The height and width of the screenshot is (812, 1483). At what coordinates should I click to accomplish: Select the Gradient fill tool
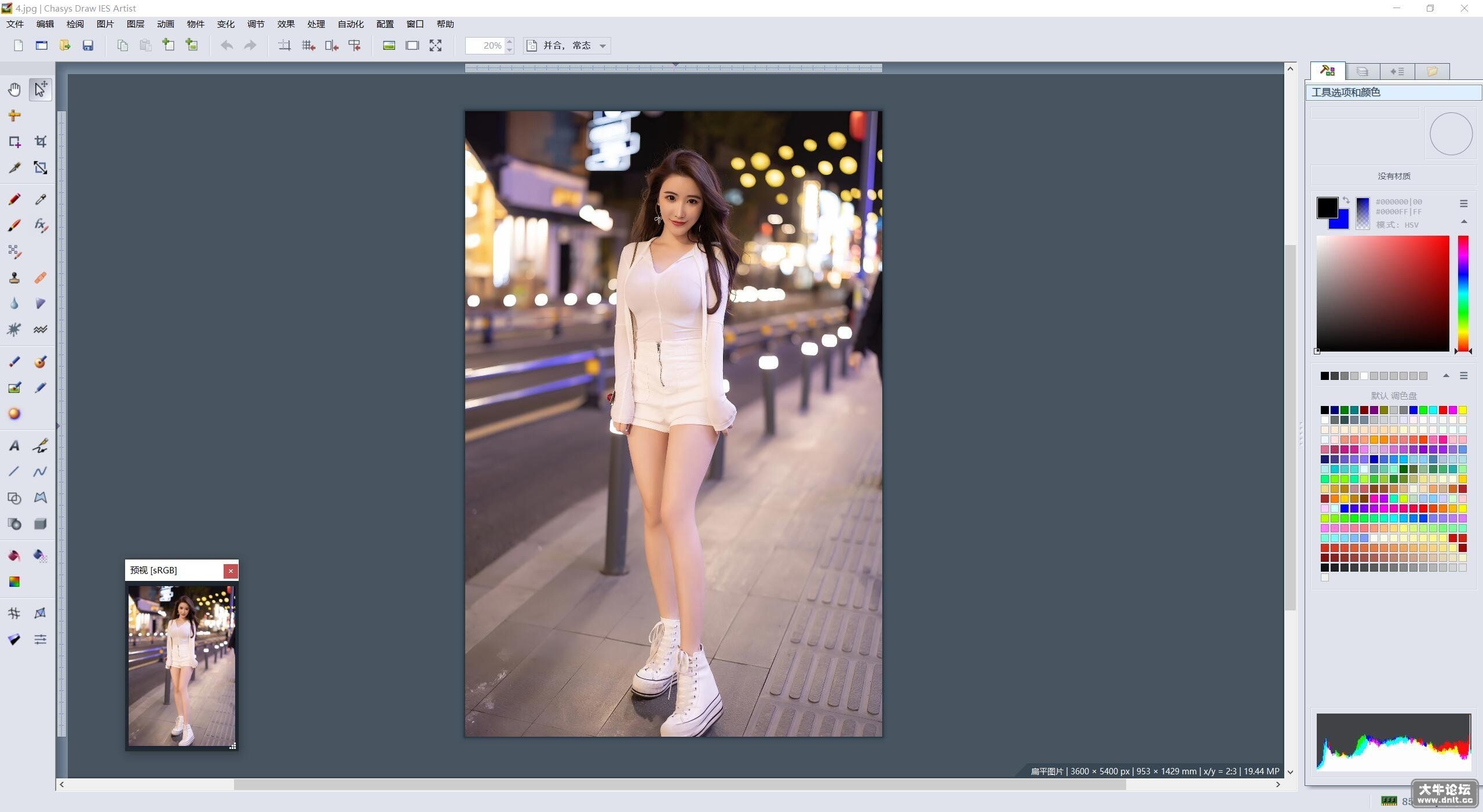[14, 581]
